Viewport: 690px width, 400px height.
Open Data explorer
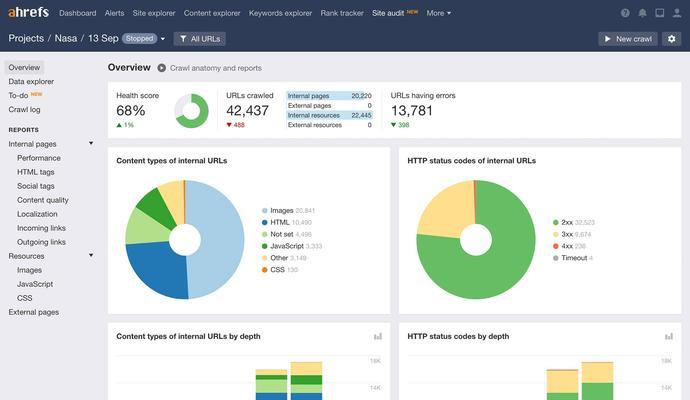[31, 81]
